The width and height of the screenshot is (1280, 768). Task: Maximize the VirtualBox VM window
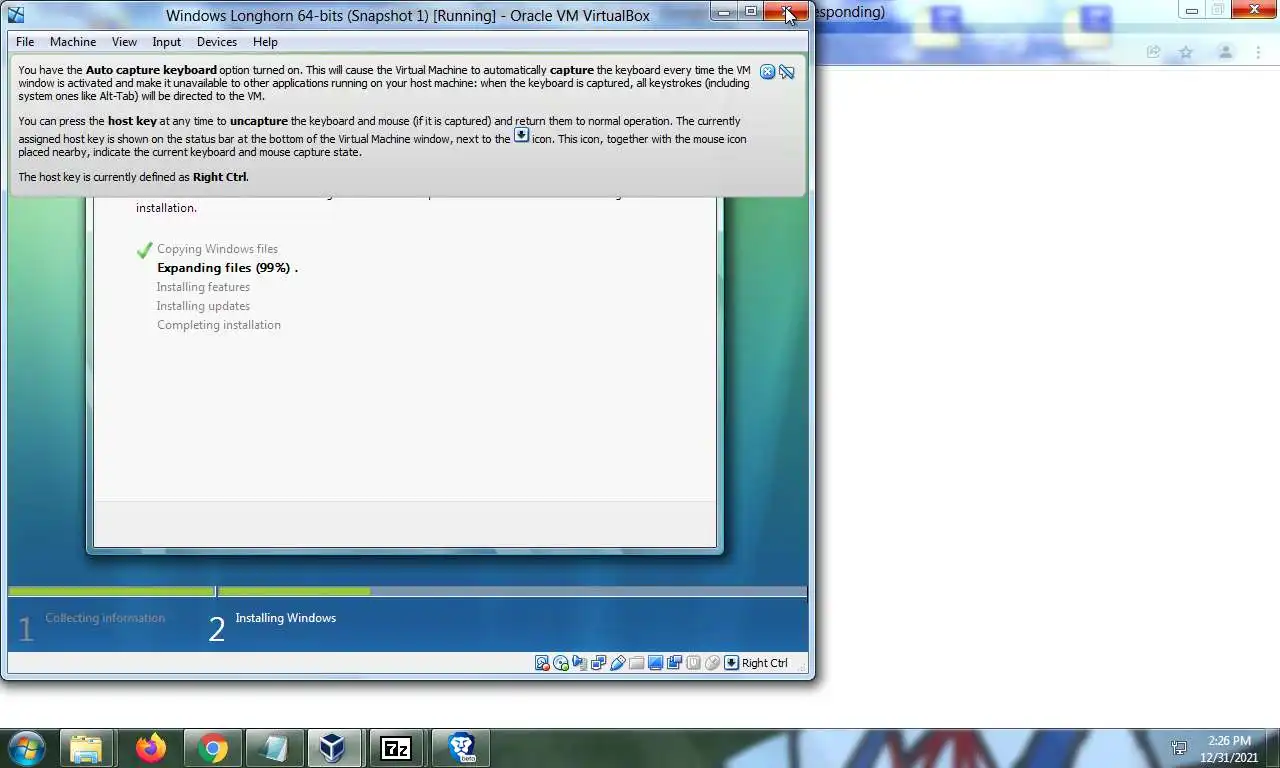(x=750, y=12)
